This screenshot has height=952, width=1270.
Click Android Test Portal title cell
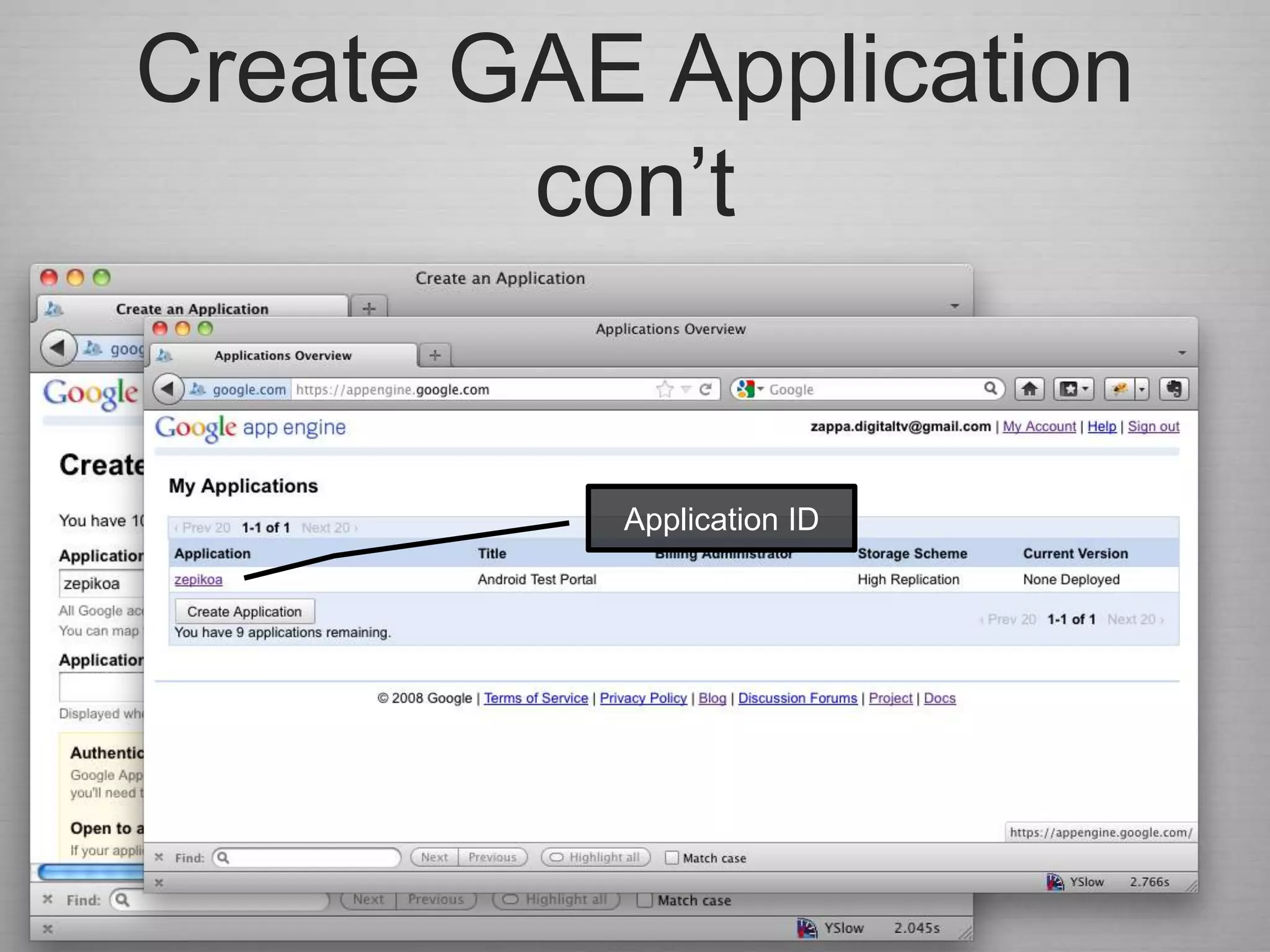[537, 580]
